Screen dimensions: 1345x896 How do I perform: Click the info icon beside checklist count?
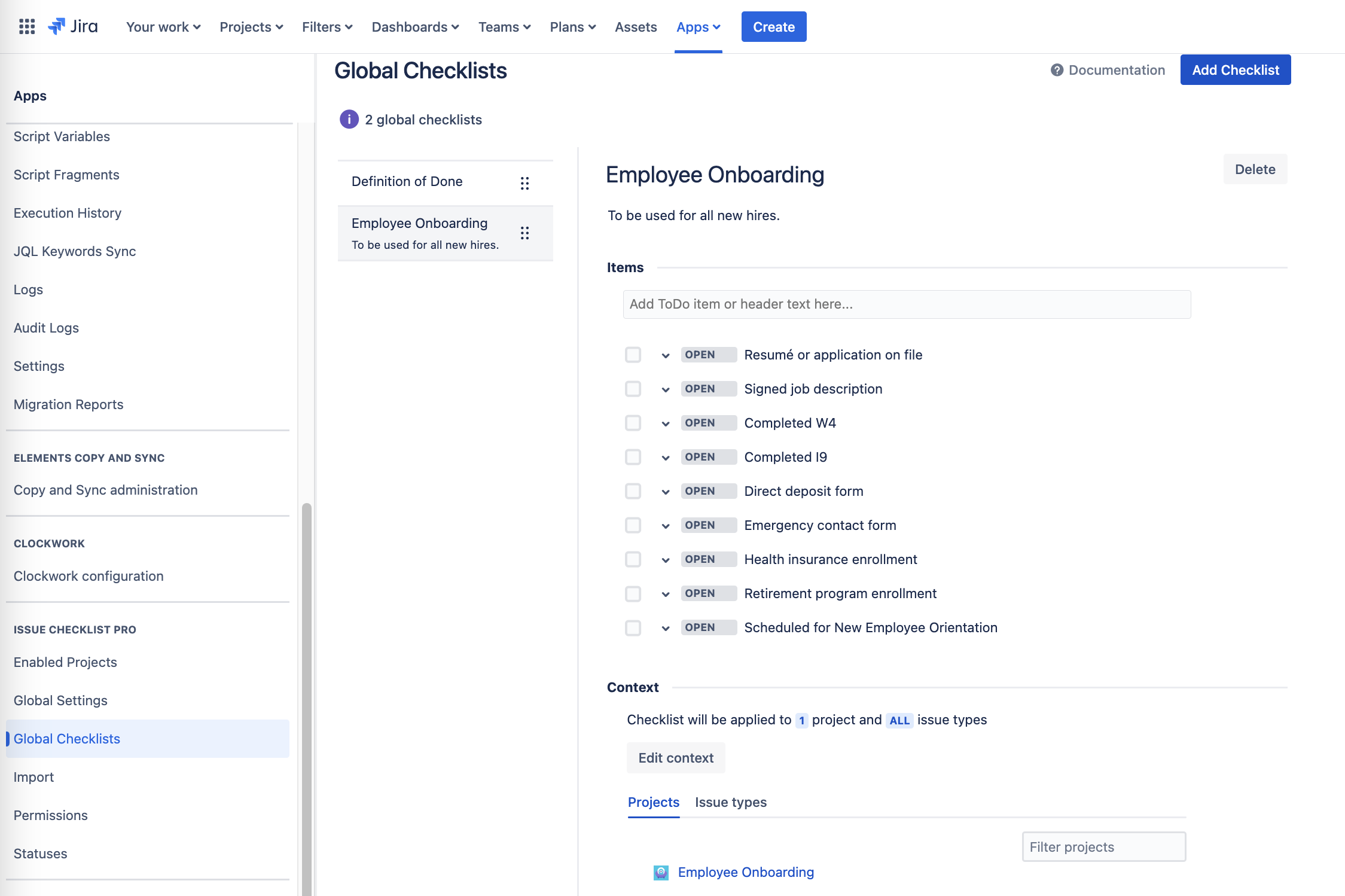pyautogui.click(x=349, y=120)
